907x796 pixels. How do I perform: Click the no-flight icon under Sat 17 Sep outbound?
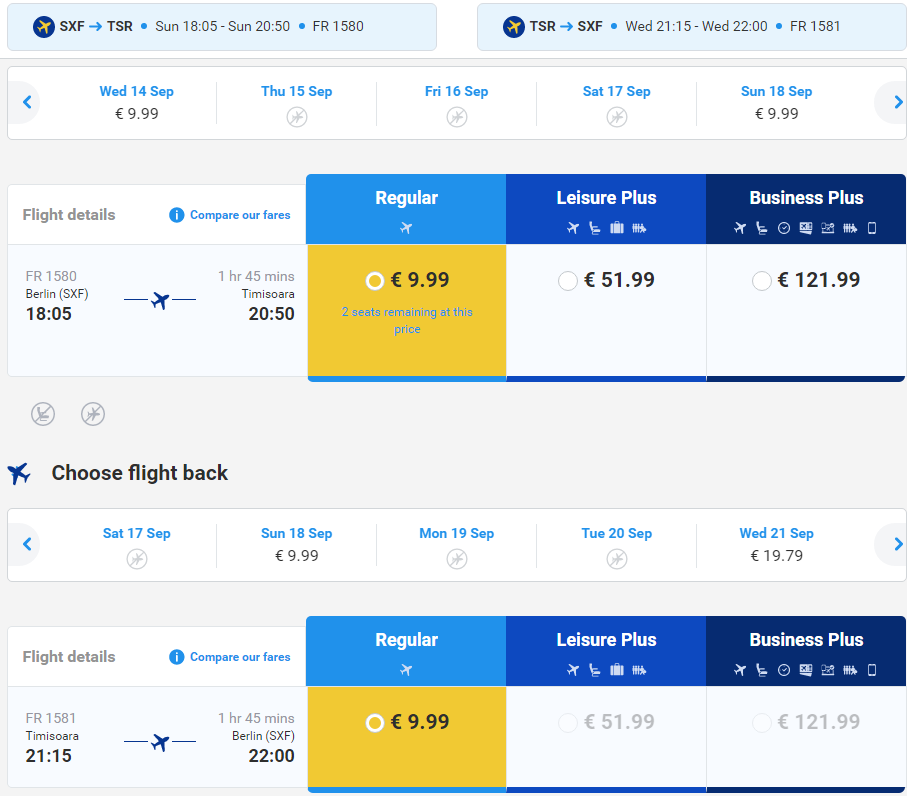(617, 117)
